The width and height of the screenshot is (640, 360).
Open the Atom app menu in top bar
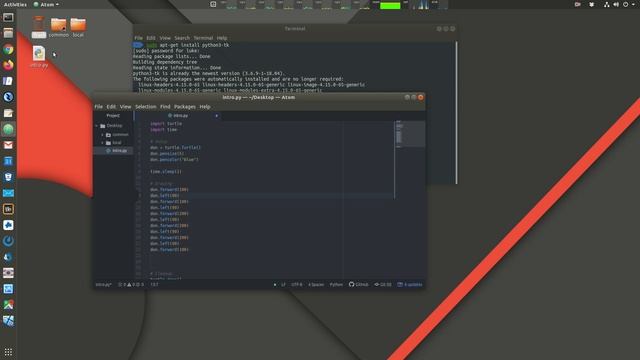click(46, 4)
